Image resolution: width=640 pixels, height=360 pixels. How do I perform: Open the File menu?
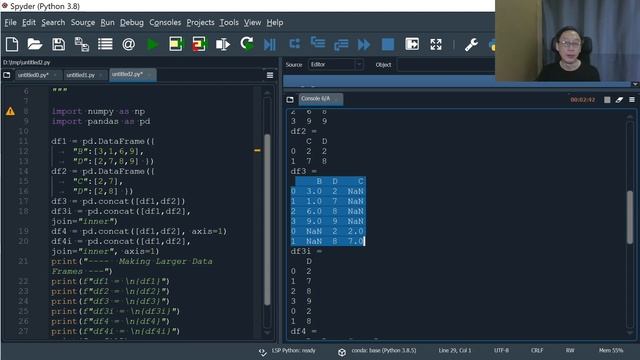click(10, 22)
